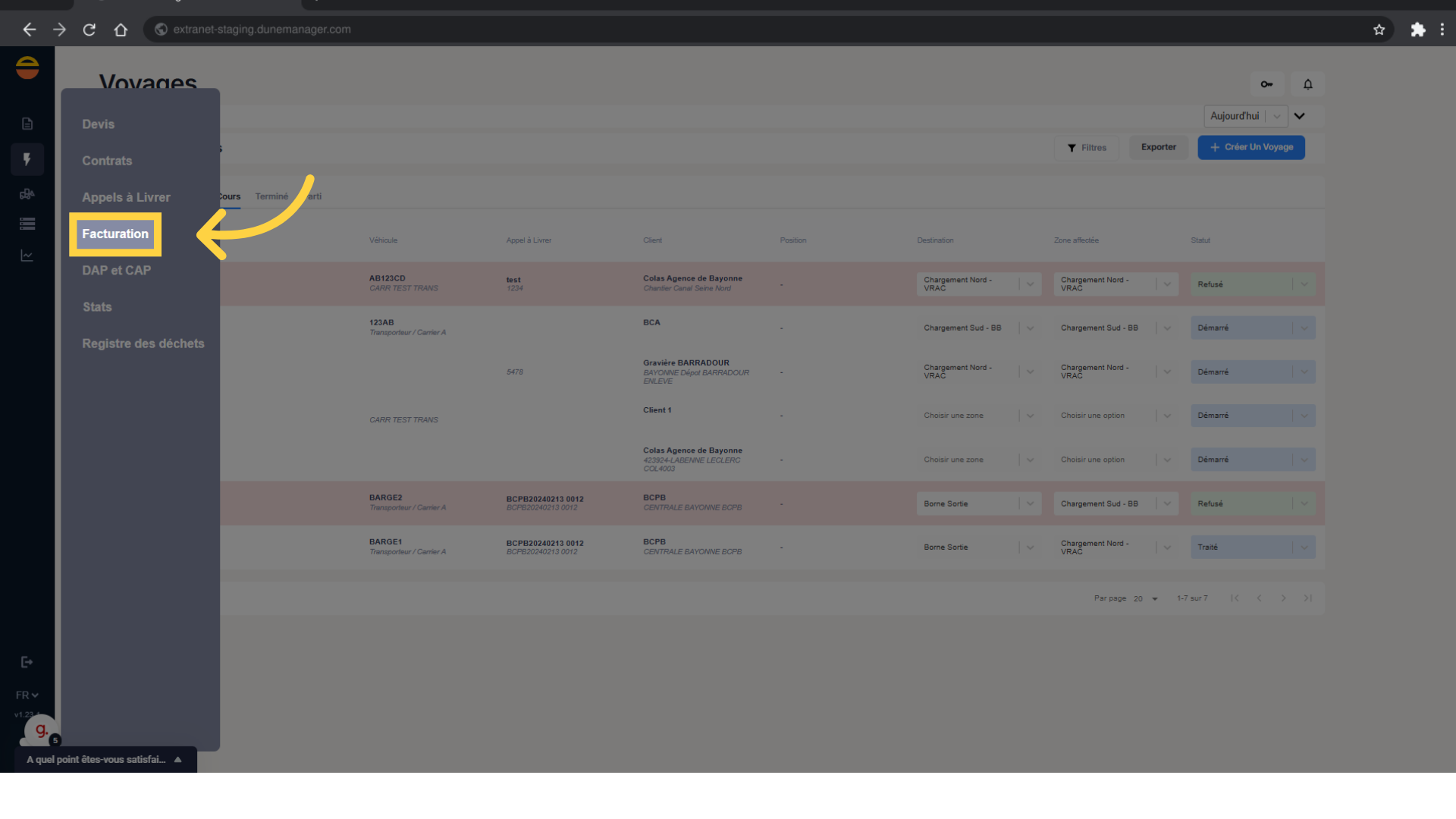Open the Filtres button
Image resolution: width=1456 pixels, height=819 pixels.
pos(1087,148)
